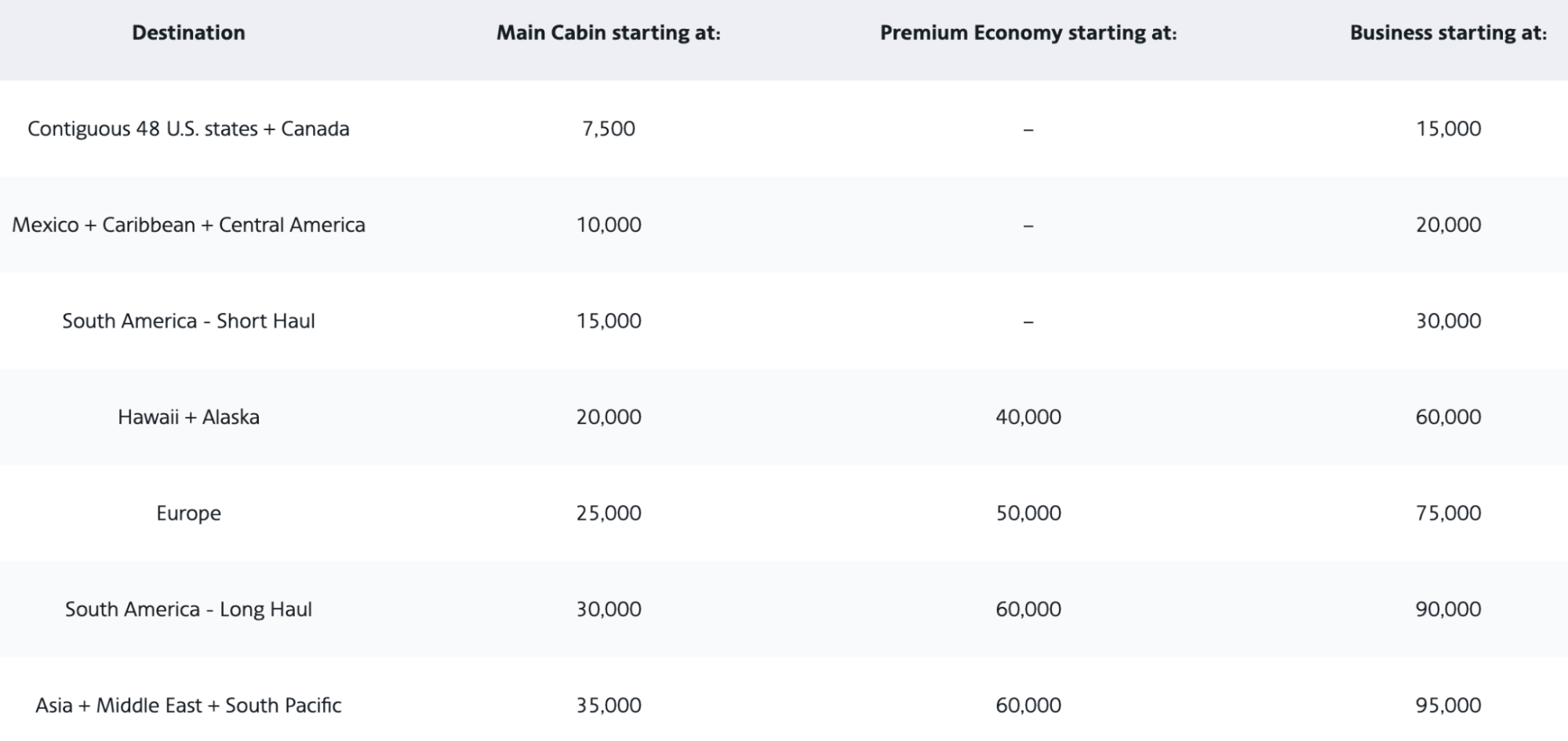Select the 25,000 Main Cabin value for Europe
1568x741 pixels.
click(609, 513)
